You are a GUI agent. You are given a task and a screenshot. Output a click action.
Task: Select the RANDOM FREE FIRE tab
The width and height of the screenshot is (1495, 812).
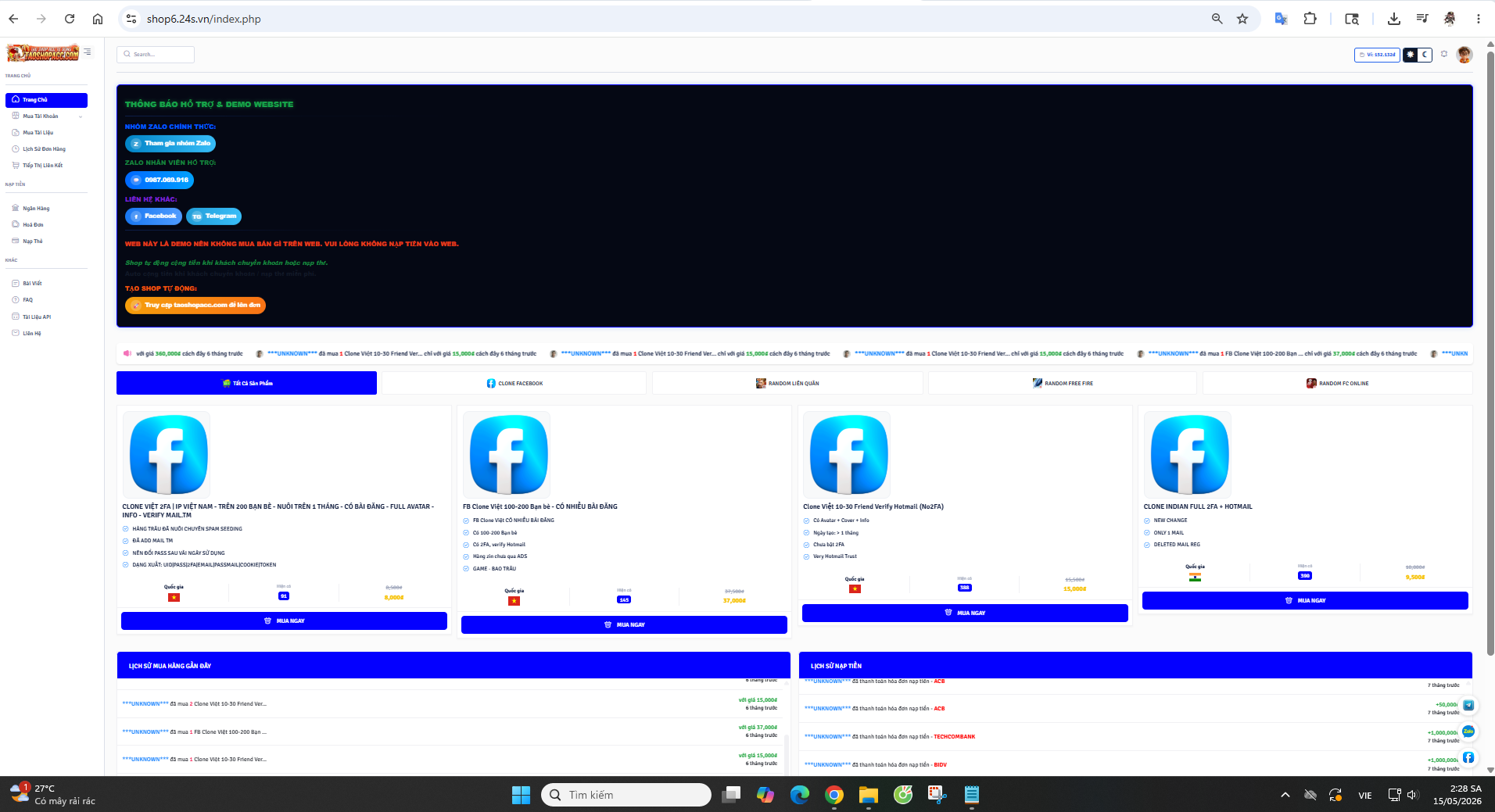1063,383
